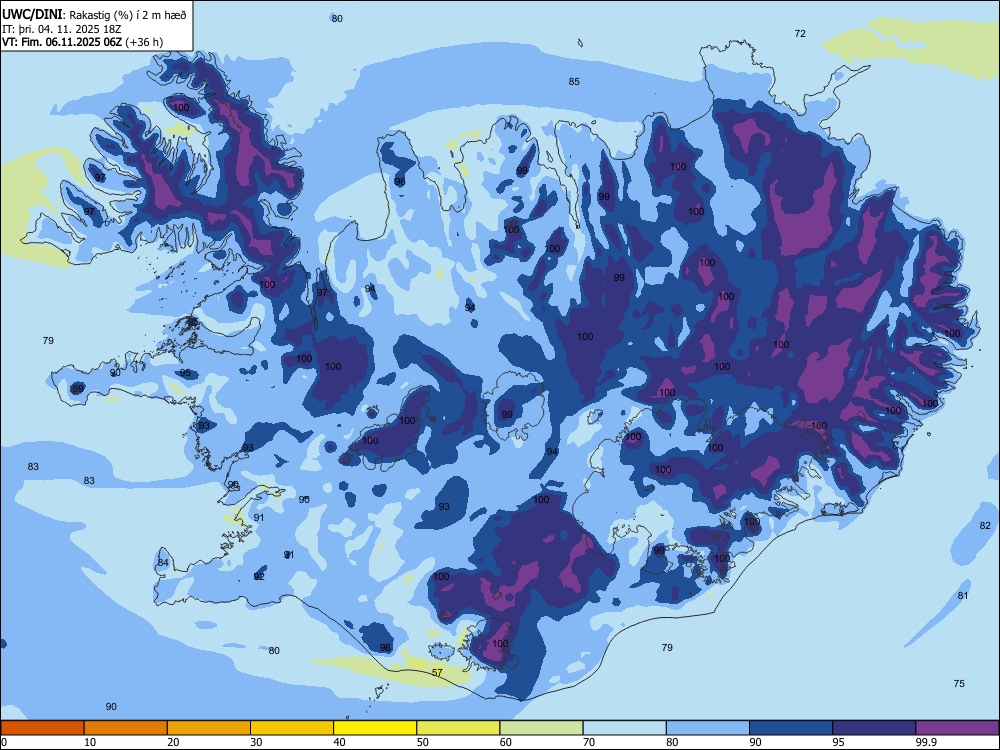The height and width of the screenshot is (750, 1000).
Task: Click the pale yellow 50–60 legend swatch
Action: click(x=458, y=728)
